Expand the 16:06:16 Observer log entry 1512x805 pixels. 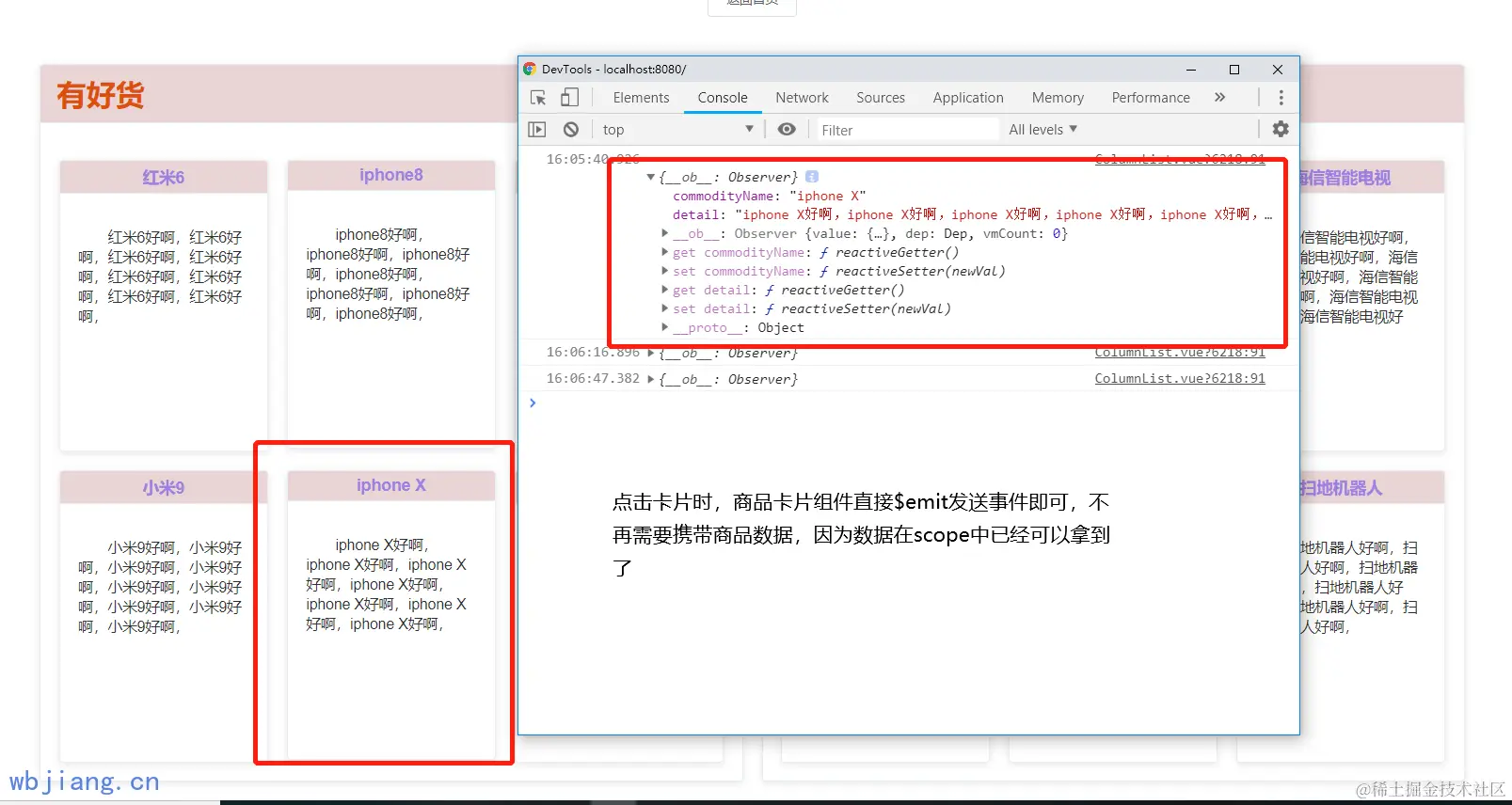[650, 353]
